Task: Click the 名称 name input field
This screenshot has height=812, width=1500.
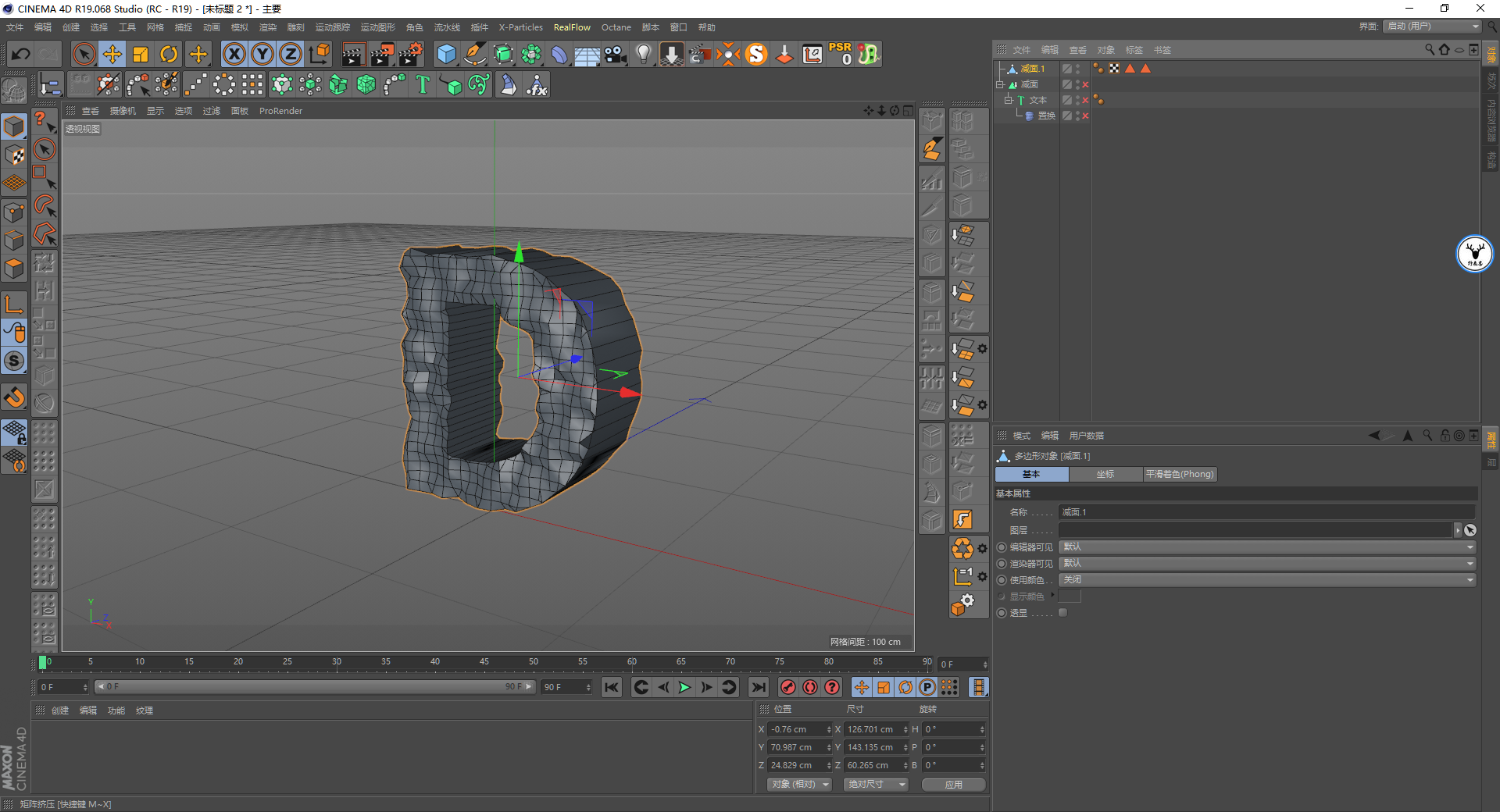Action: pyautogui.click(x=1266, y=512)
